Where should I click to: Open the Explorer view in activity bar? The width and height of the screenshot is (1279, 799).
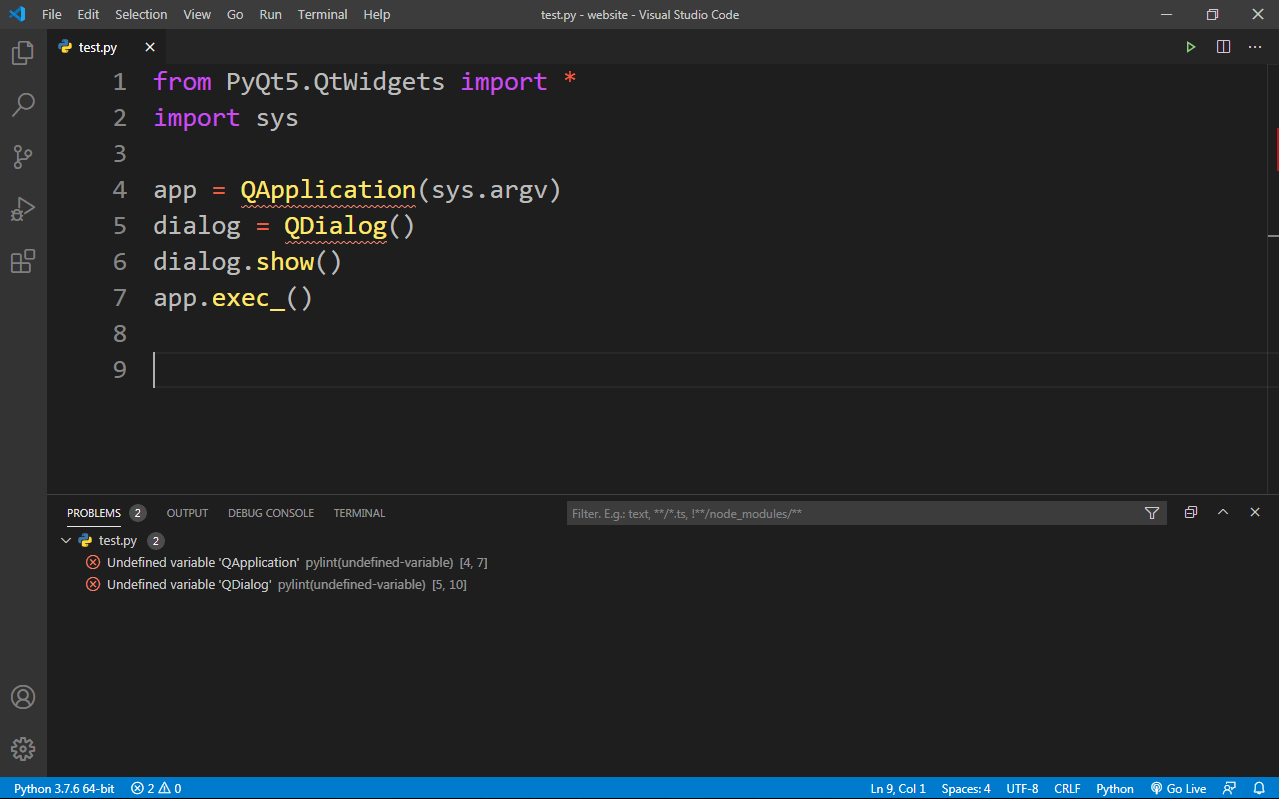[22, 53]
